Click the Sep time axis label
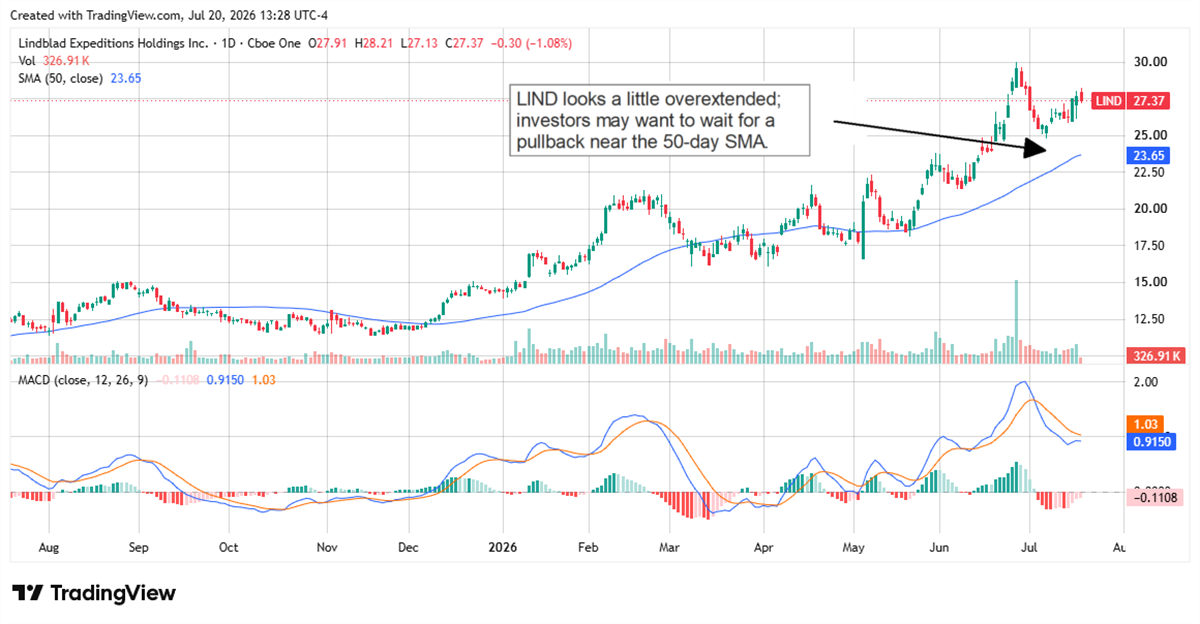The width and height of the screenshot is (1200, 624). click(x=139, y=548)
